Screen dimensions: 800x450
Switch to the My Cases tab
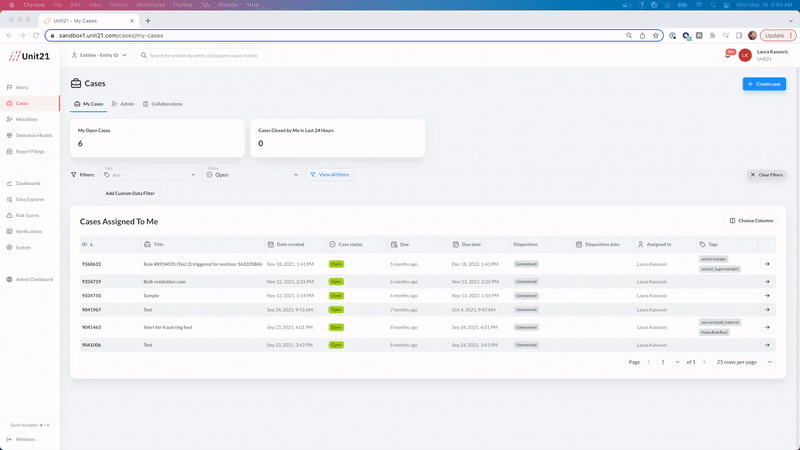89,104
